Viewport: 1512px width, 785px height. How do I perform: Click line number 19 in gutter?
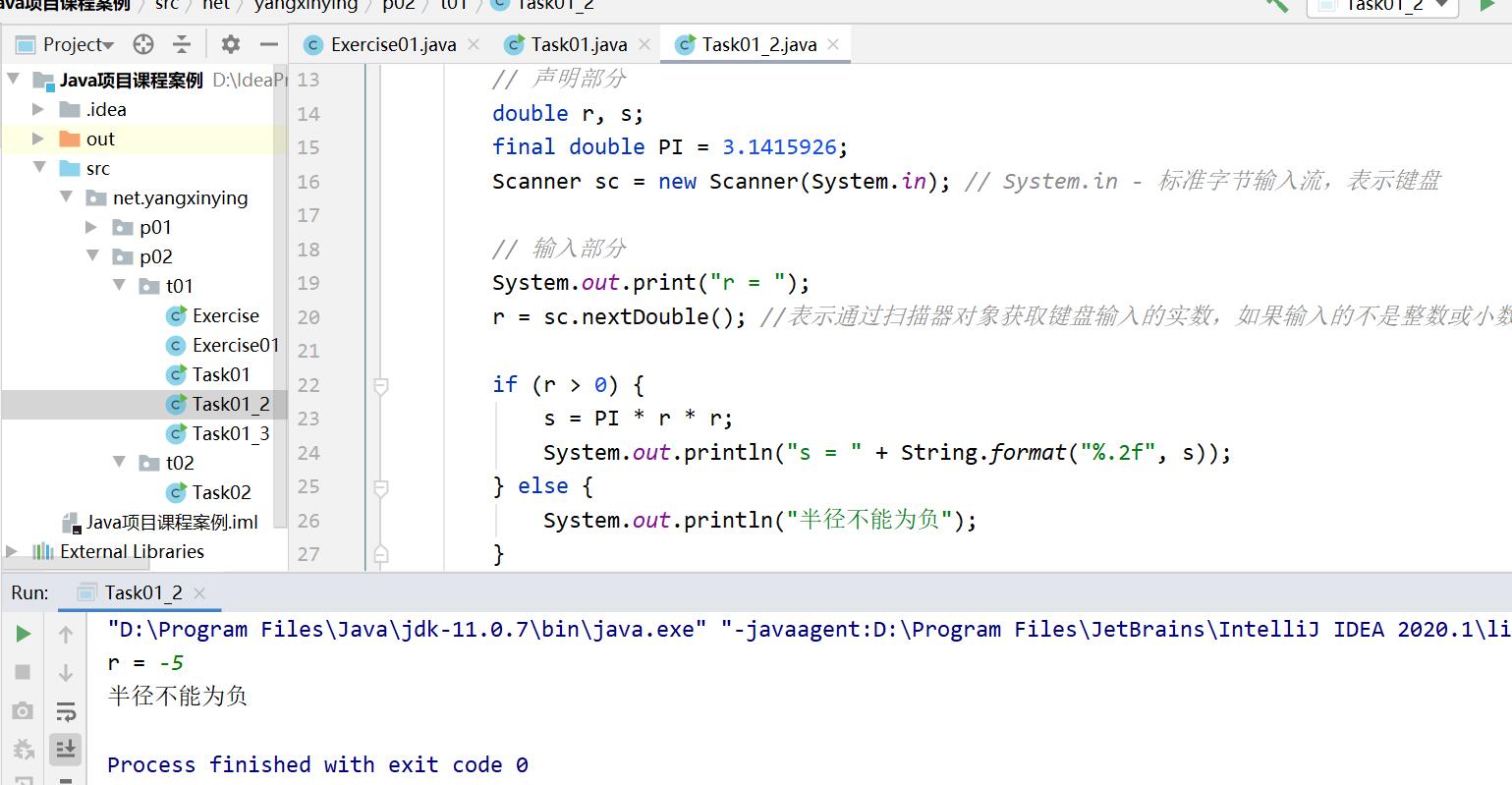tap(308, 283)
